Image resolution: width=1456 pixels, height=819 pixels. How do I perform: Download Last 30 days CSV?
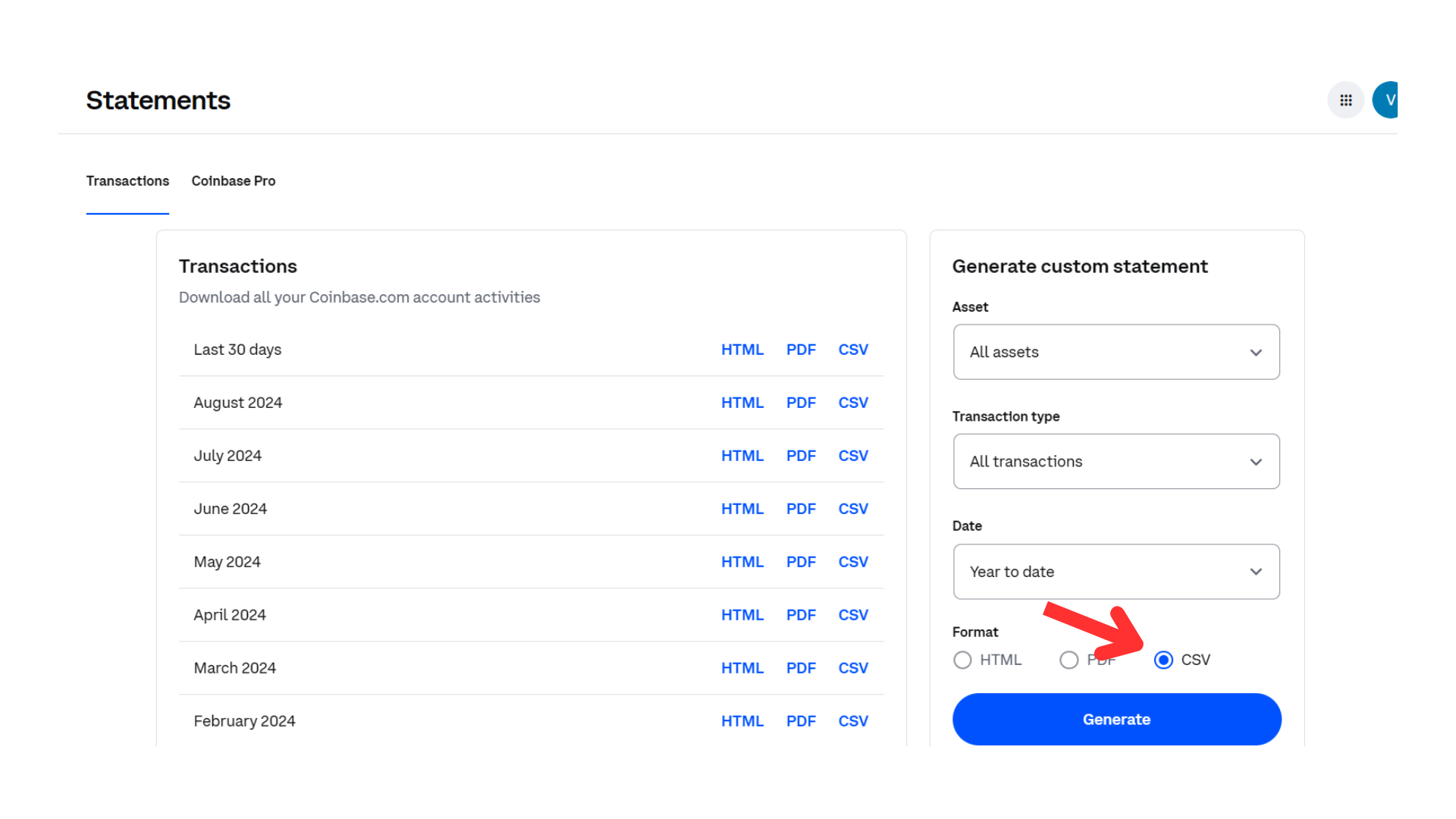tap(852, 350)
